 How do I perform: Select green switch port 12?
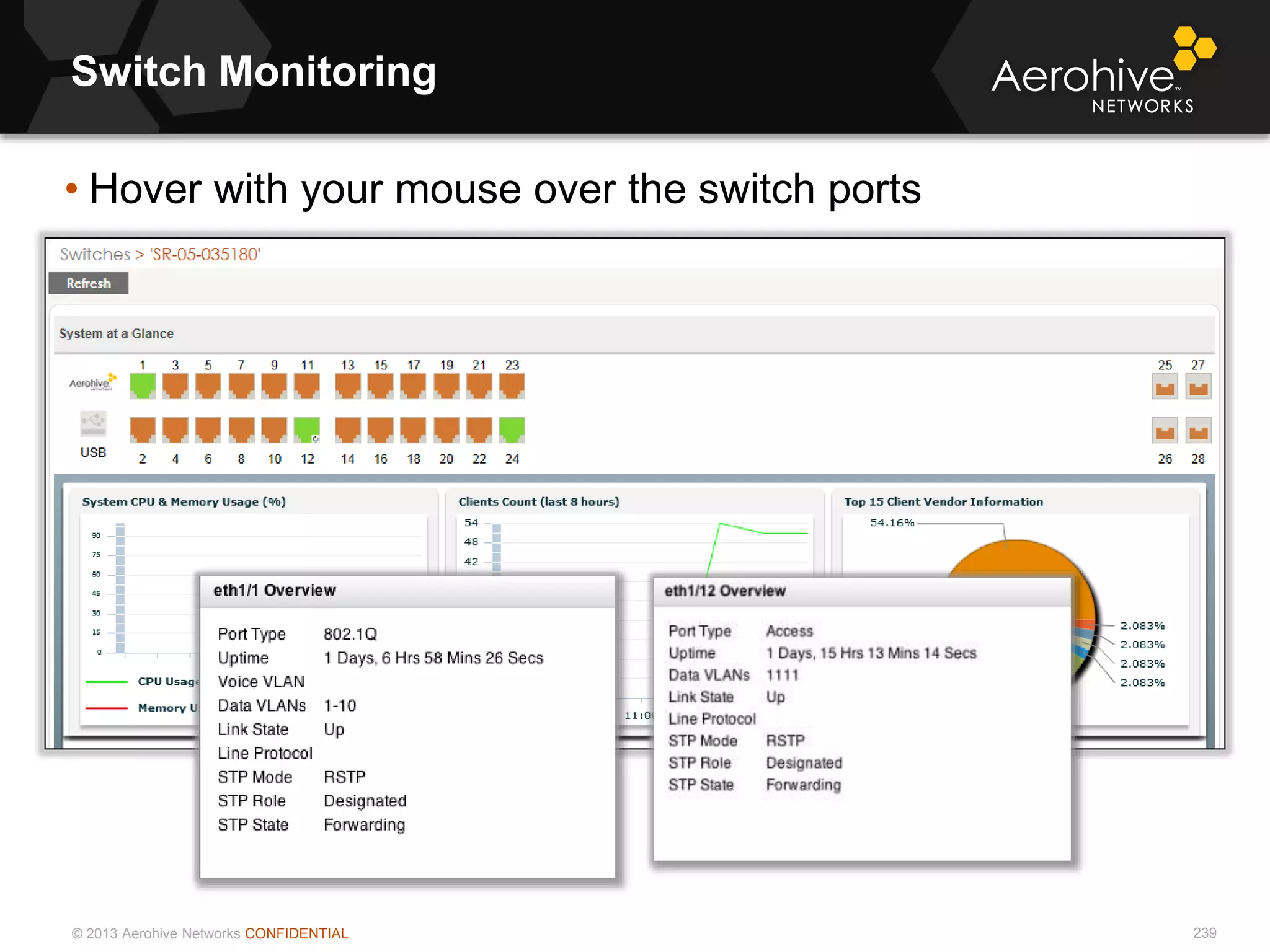307,430
